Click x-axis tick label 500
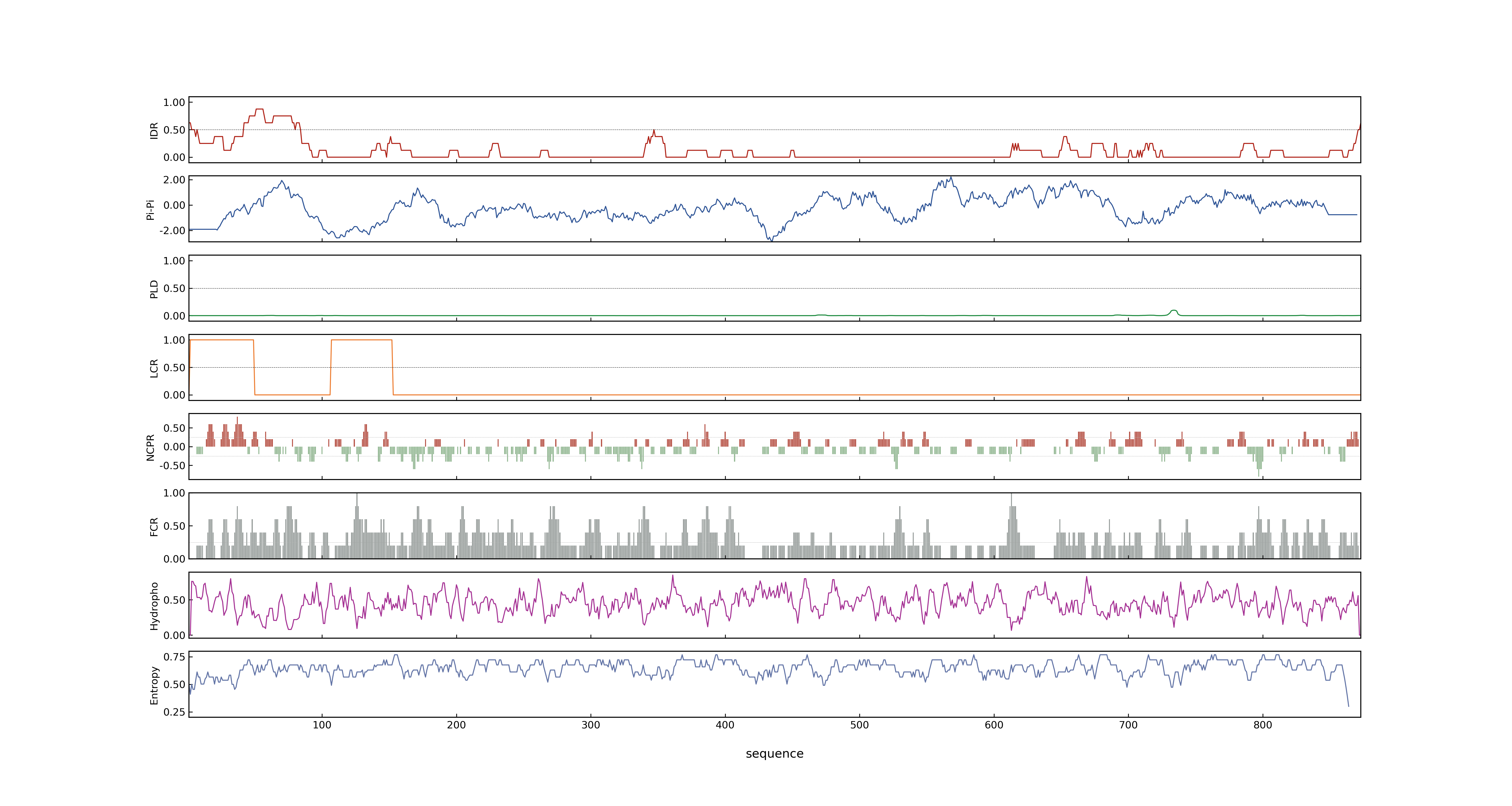Viewport: 1512px width, 806px height. pos(859,725)
